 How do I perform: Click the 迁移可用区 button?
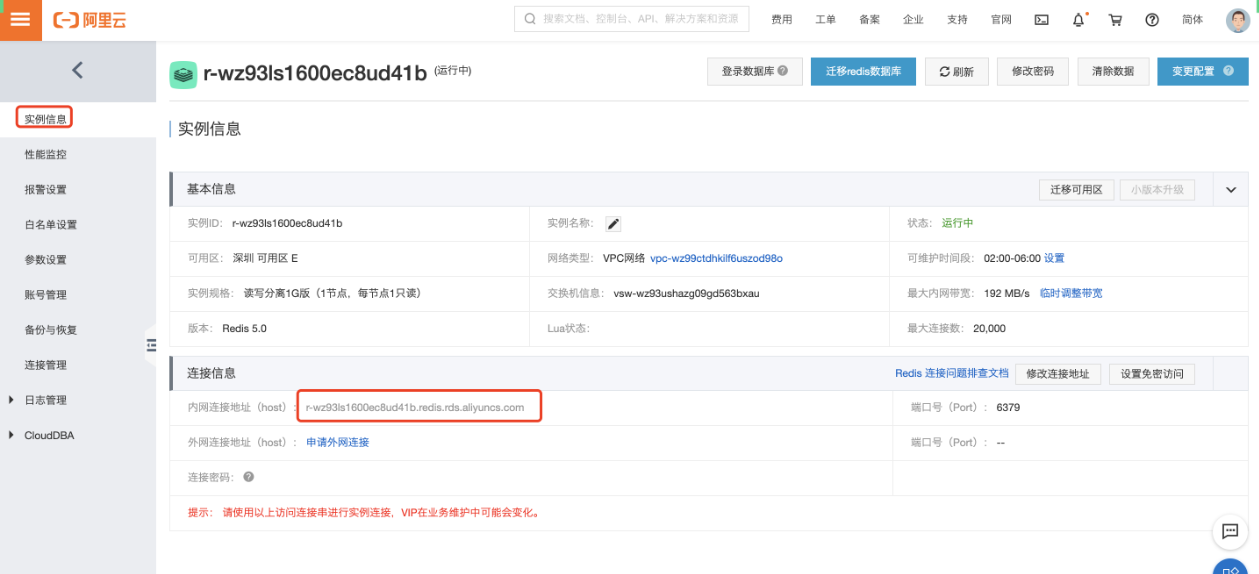(x=1076, y=190)
